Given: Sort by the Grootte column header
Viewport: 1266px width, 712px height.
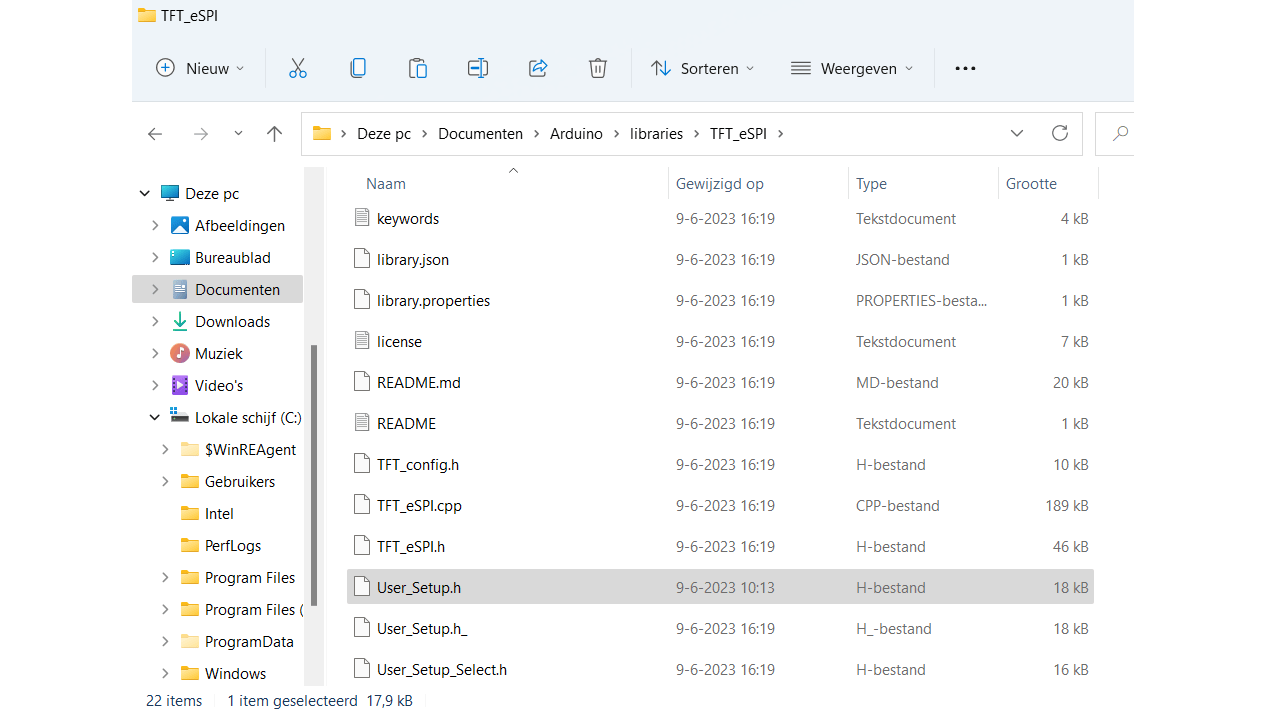Looking at the screenshot, I should click(x=1031, y=184).
